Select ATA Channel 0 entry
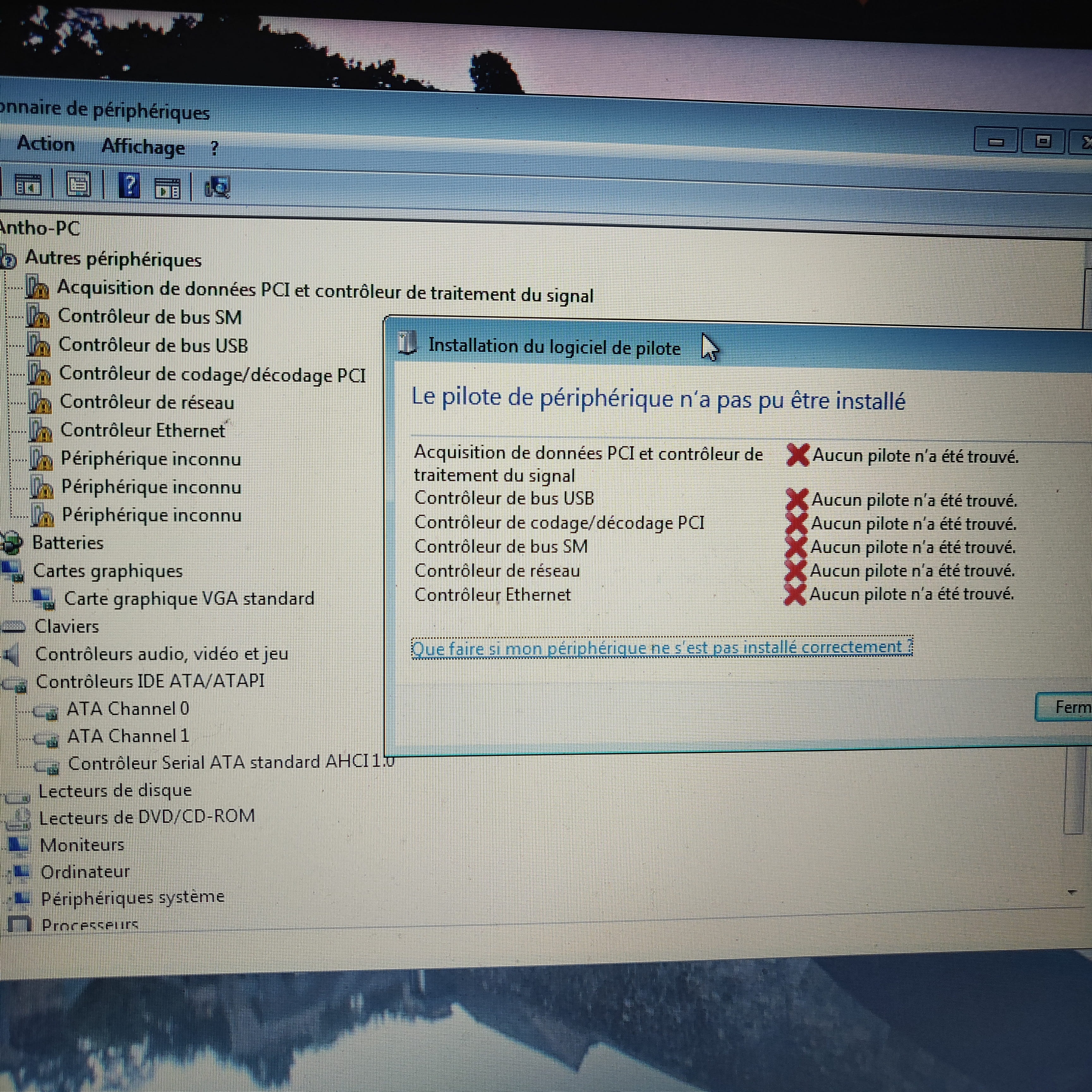The image size is (1092, 1092). (x=128, y=709)
